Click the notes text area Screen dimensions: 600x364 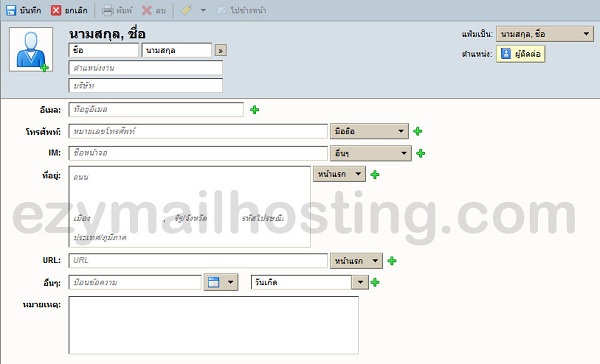point(214,325)
